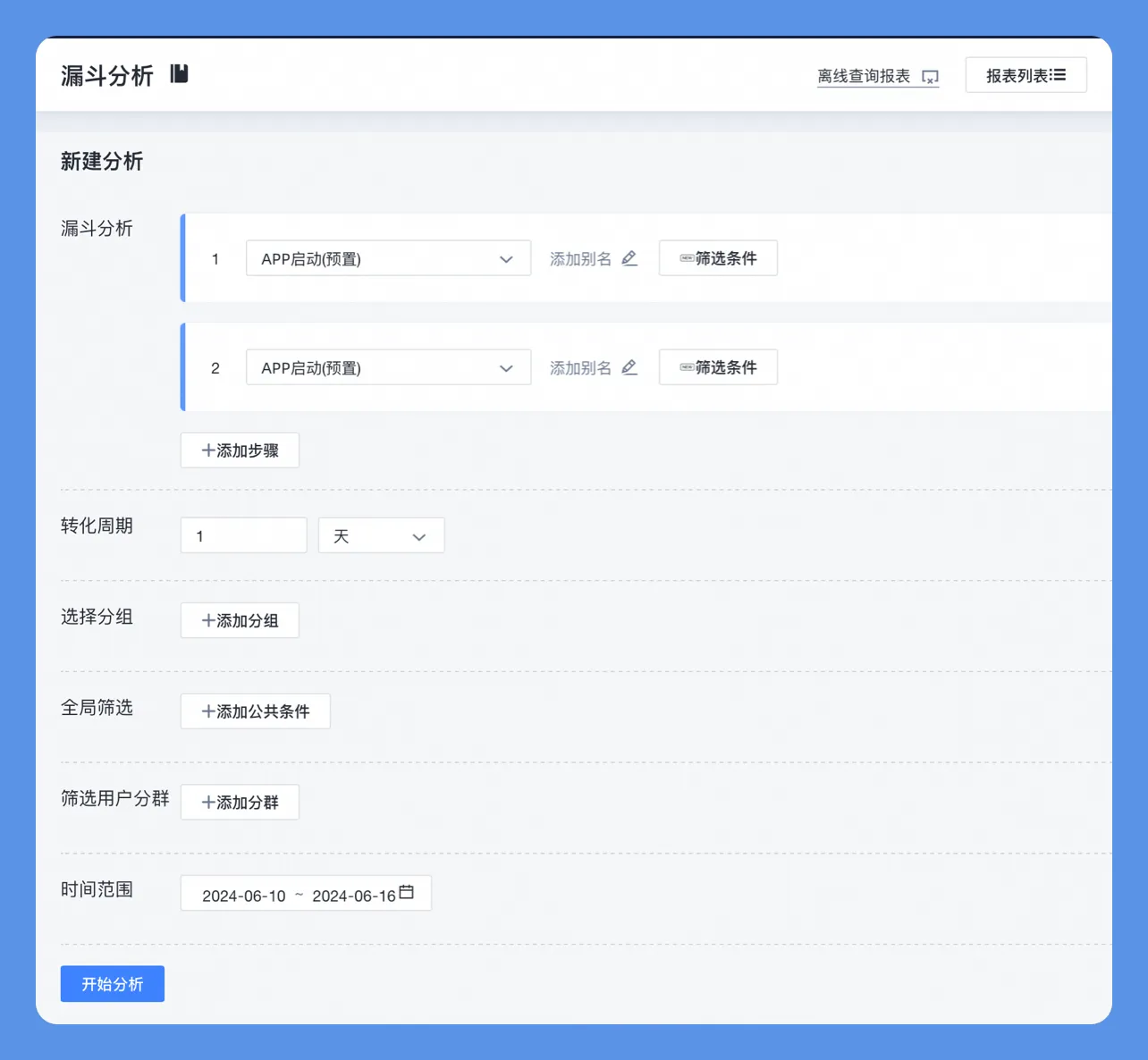
Task: Start analysis with 开始分析 button
Action: pyautogui.click(x=113, y=984)
